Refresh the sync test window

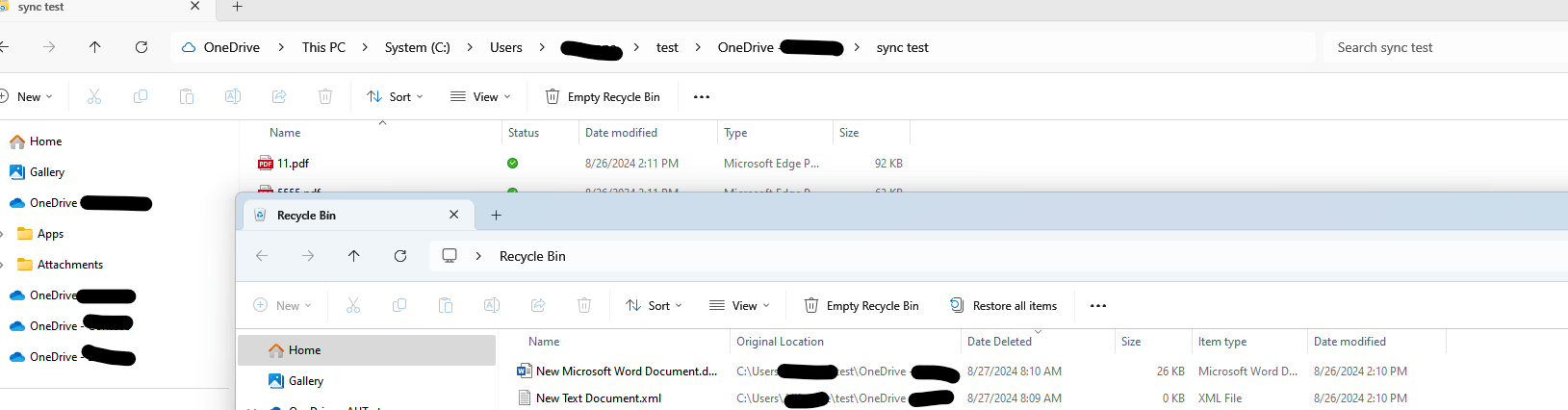(141, 47)
